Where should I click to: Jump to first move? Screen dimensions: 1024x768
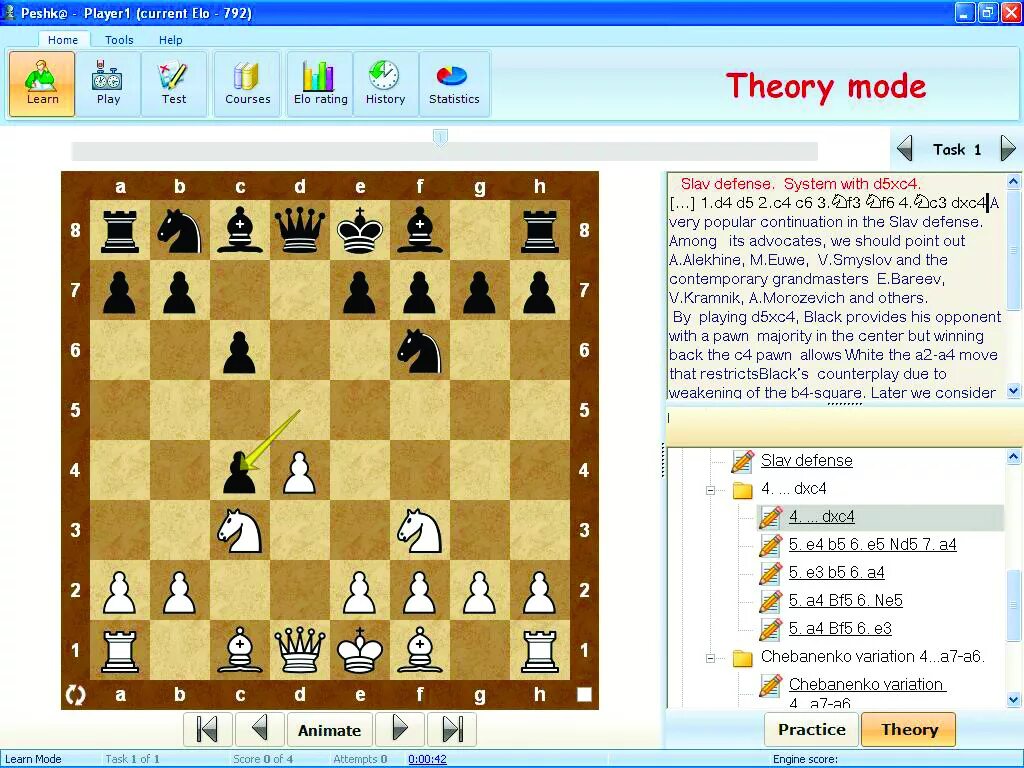pyautogui.click(x=208, y=729)
